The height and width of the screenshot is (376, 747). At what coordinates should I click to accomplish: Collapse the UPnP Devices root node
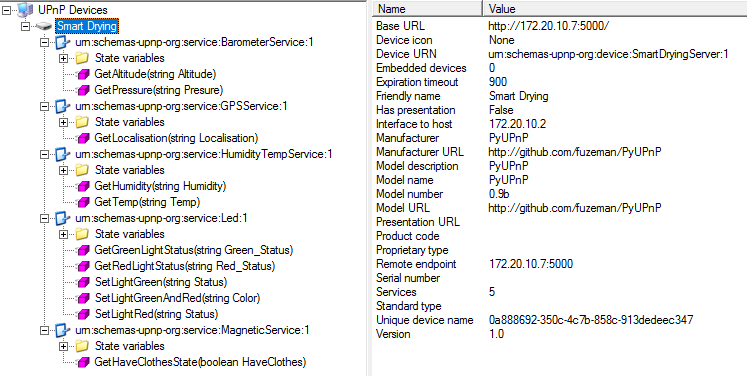[6, 10]
